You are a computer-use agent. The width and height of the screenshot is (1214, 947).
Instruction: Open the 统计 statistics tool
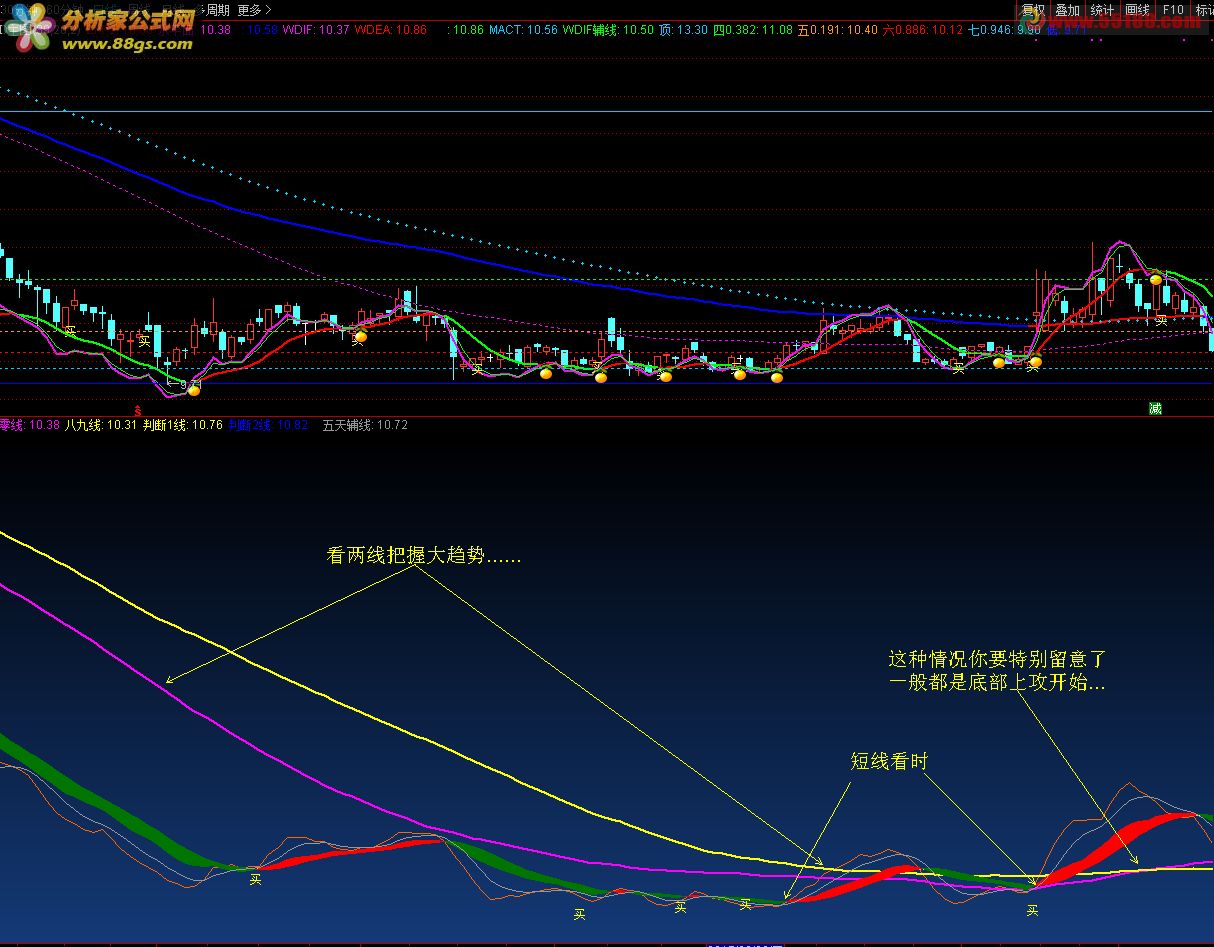(x=1102, y=10)
